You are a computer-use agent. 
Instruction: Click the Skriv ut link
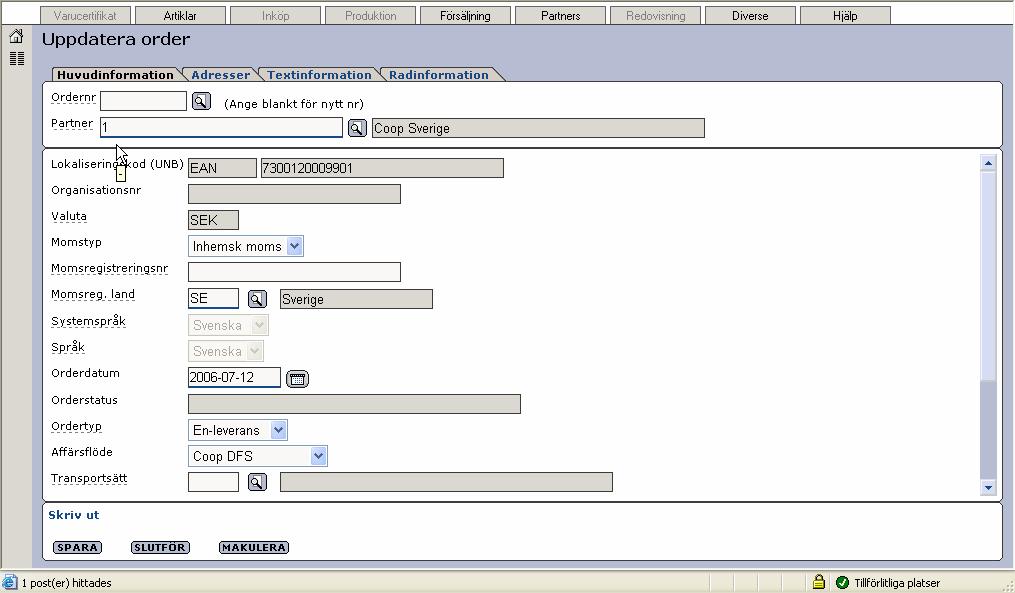pyautogui.click(x=74, y=515)
